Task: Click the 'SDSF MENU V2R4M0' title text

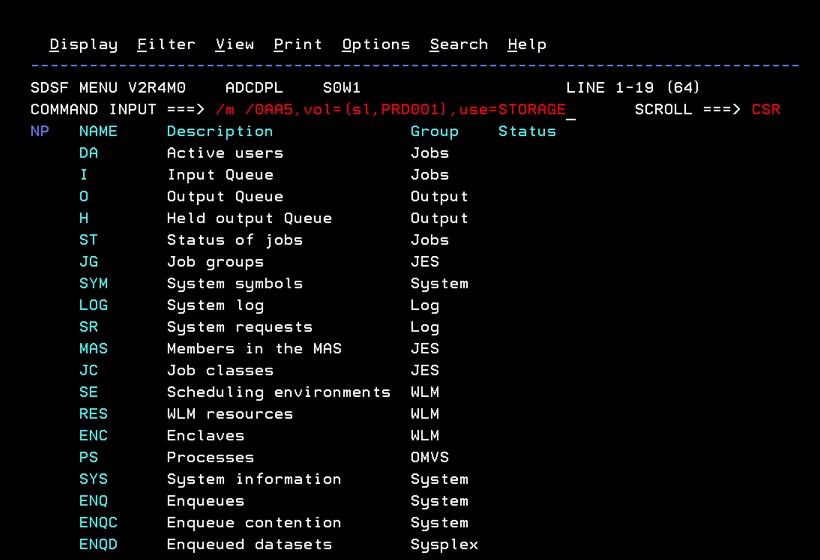Action: [108, 87]
